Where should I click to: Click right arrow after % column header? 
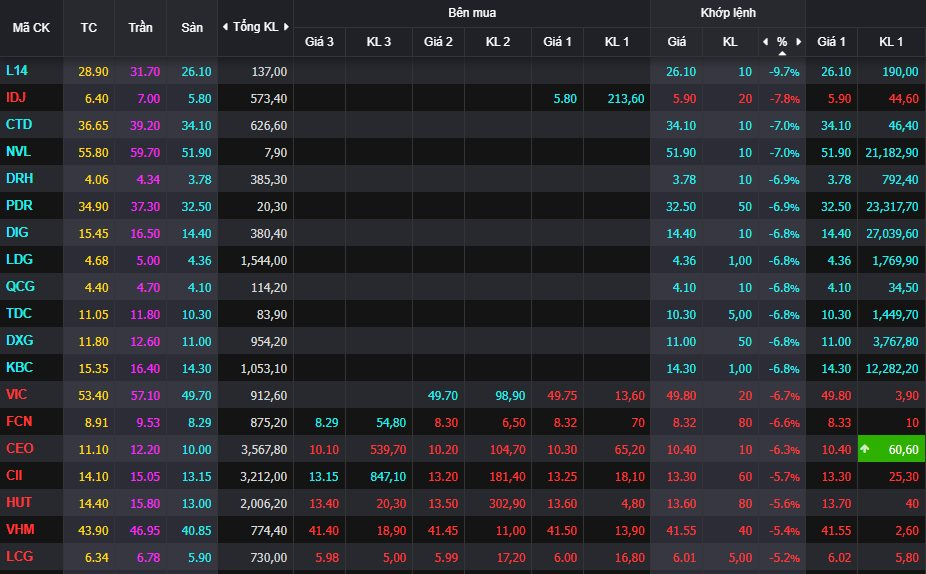coord(797,42)
